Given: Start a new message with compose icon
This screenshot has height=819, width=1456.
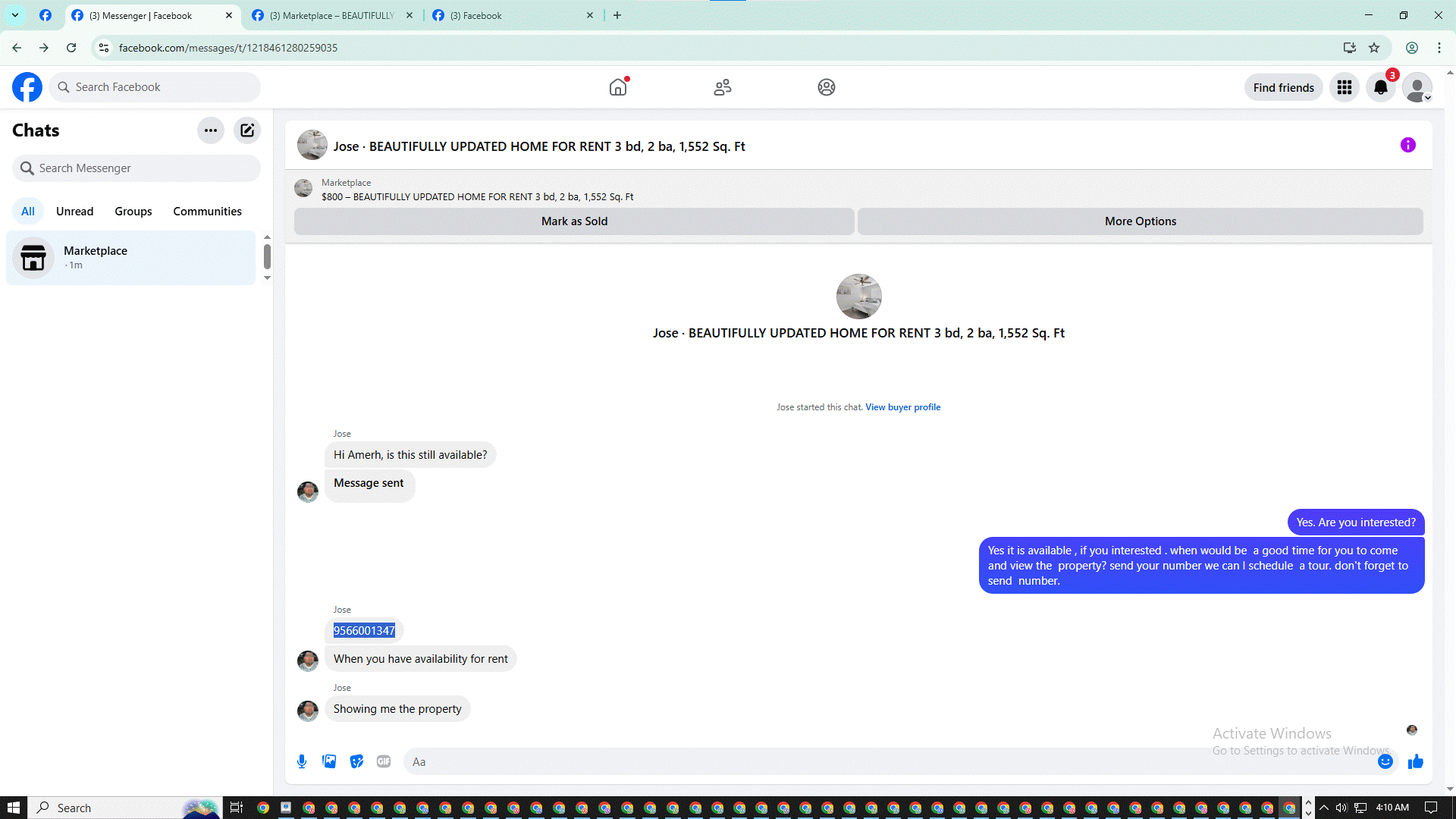Looking at the screenshot, I should tap(247, 130).
